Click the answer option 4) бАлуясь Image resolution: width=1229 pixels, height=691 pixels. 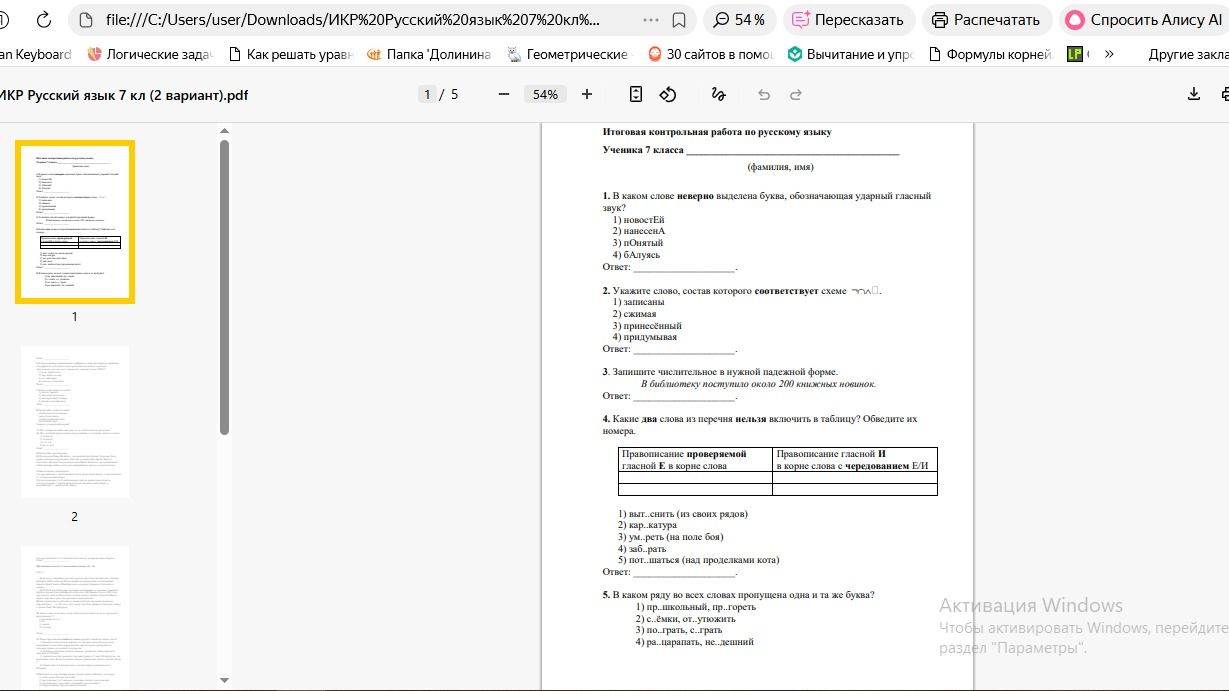coord(636,255)
